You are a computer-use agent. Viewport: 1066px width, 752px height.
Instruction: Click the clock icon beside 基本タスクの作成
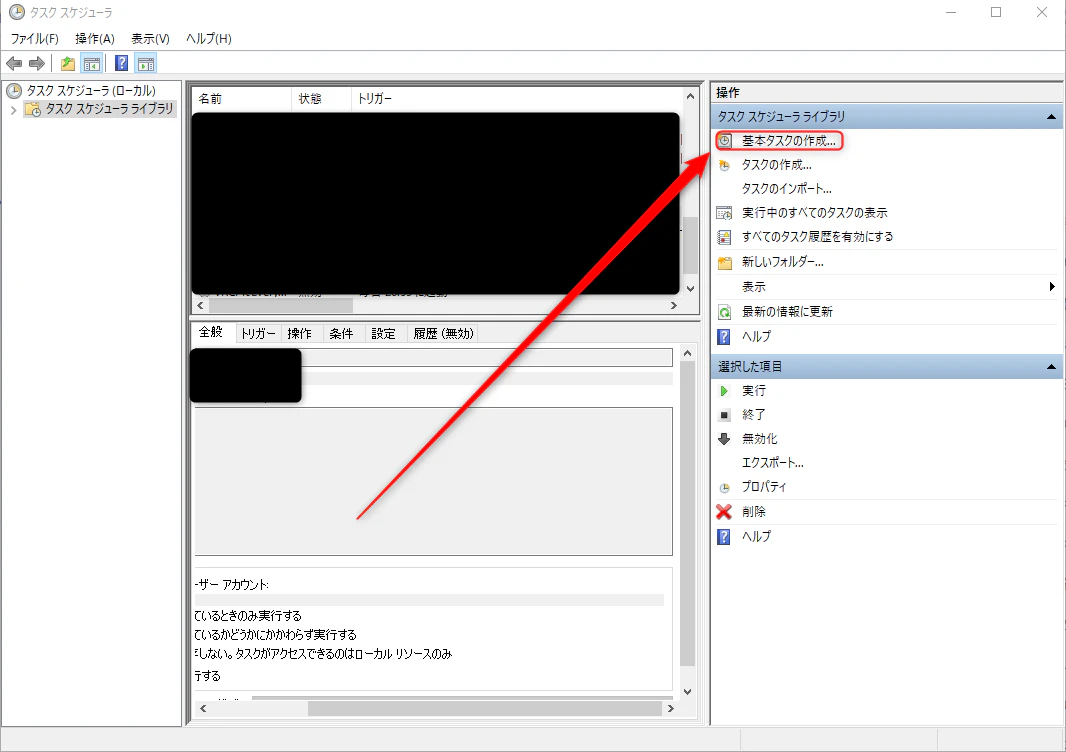[725, 141]
